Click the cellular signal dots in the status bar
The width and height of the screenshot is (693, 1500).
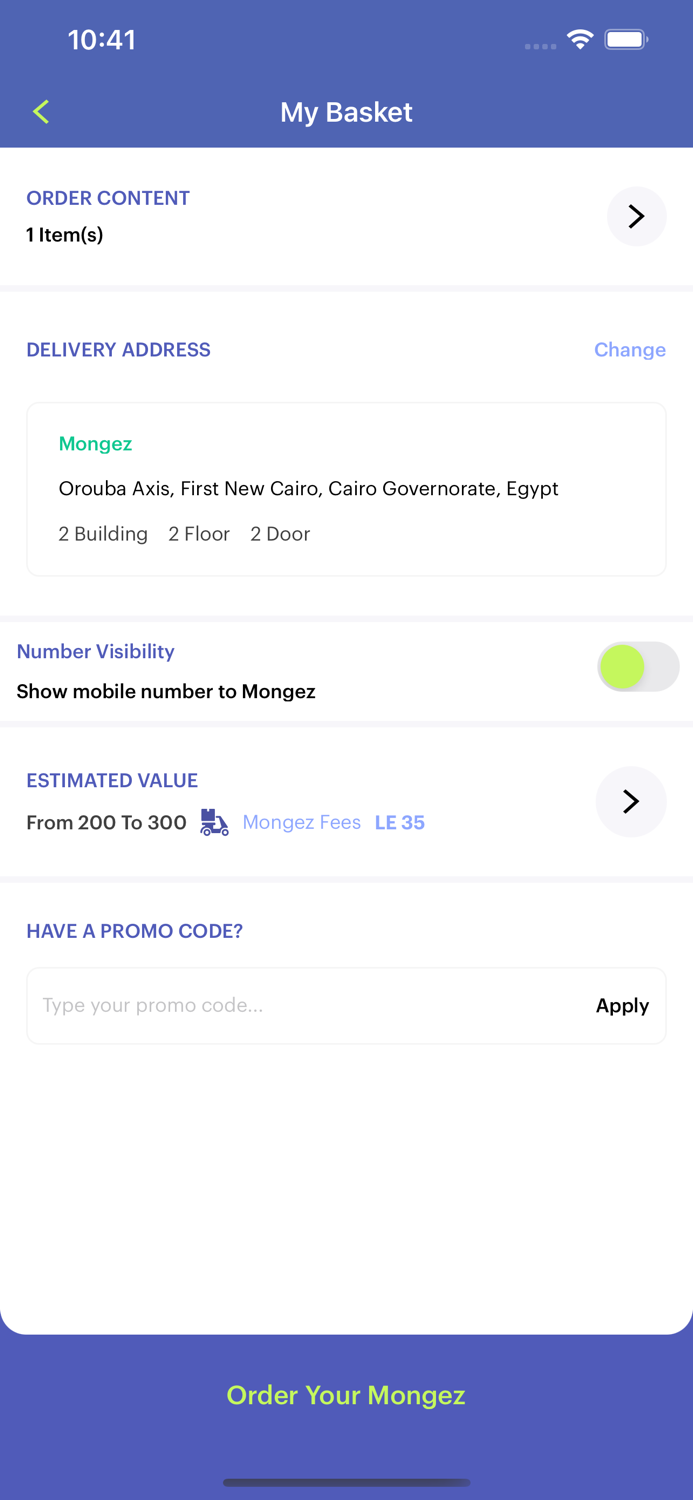point(540,45)
